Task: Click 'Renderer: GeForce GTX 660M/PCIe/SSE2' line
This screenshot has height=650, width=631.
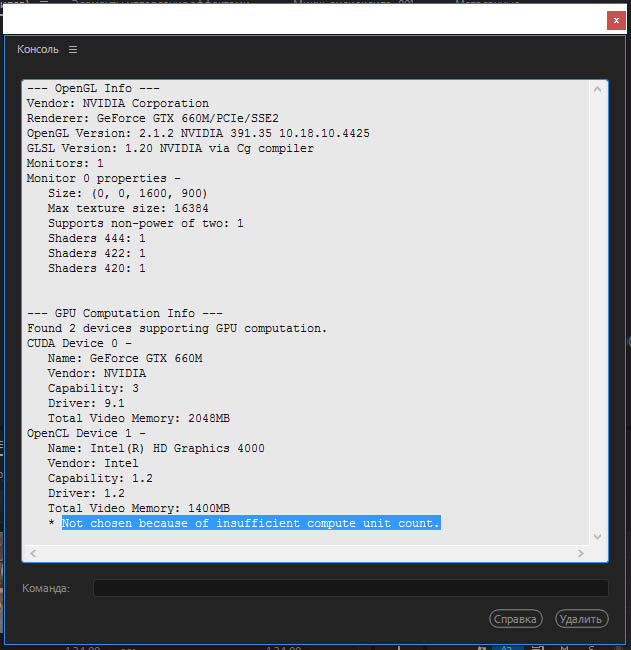Action: tap(153, 118)
